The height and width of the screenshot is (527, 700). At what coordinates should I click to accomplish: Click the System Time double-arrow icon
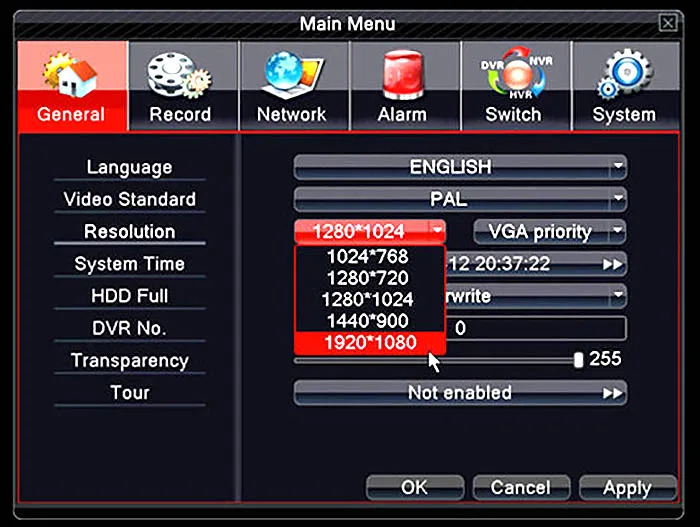click(x=613, y=264)
